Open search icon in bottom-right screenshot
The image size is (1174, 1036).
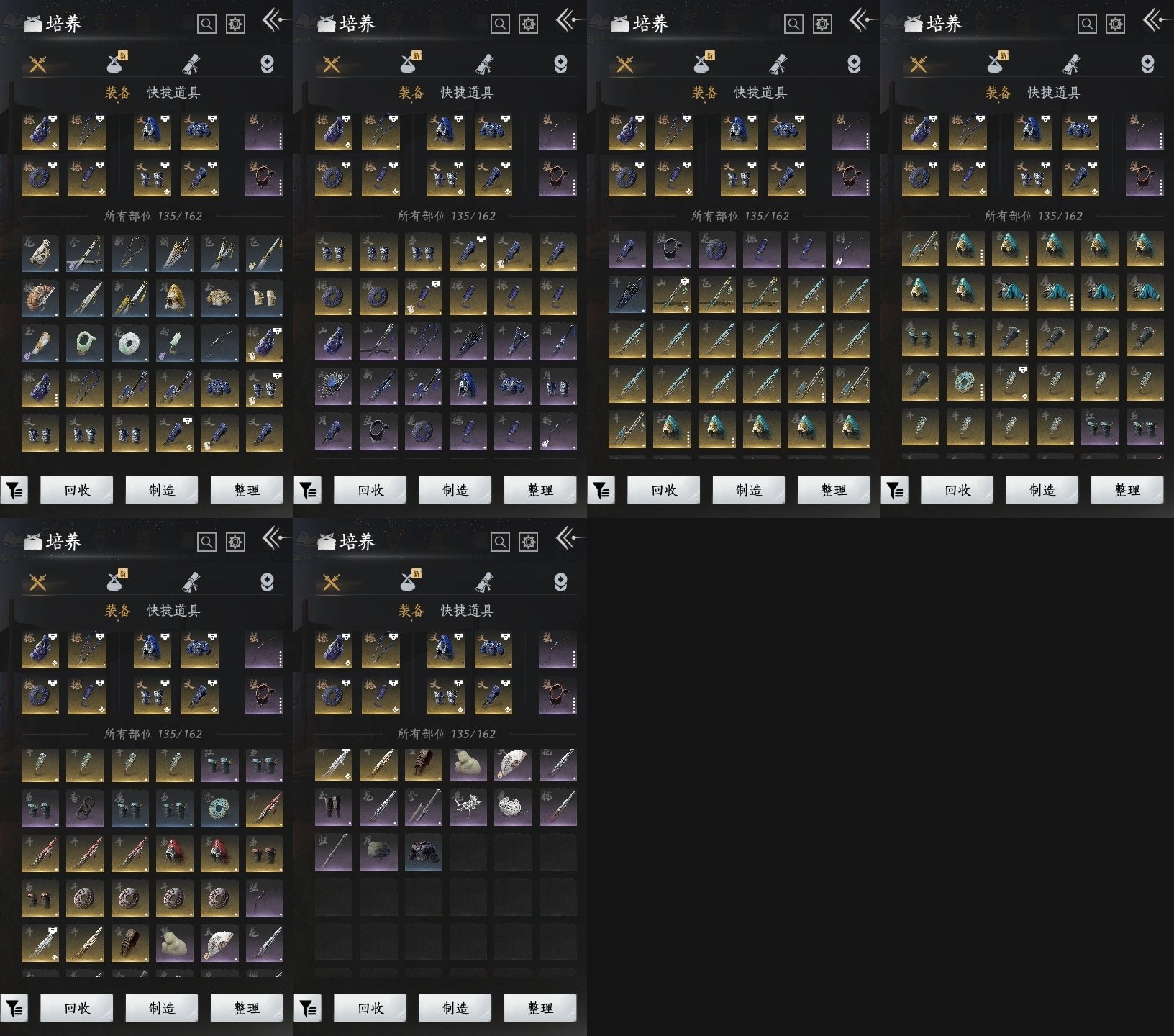500,542
